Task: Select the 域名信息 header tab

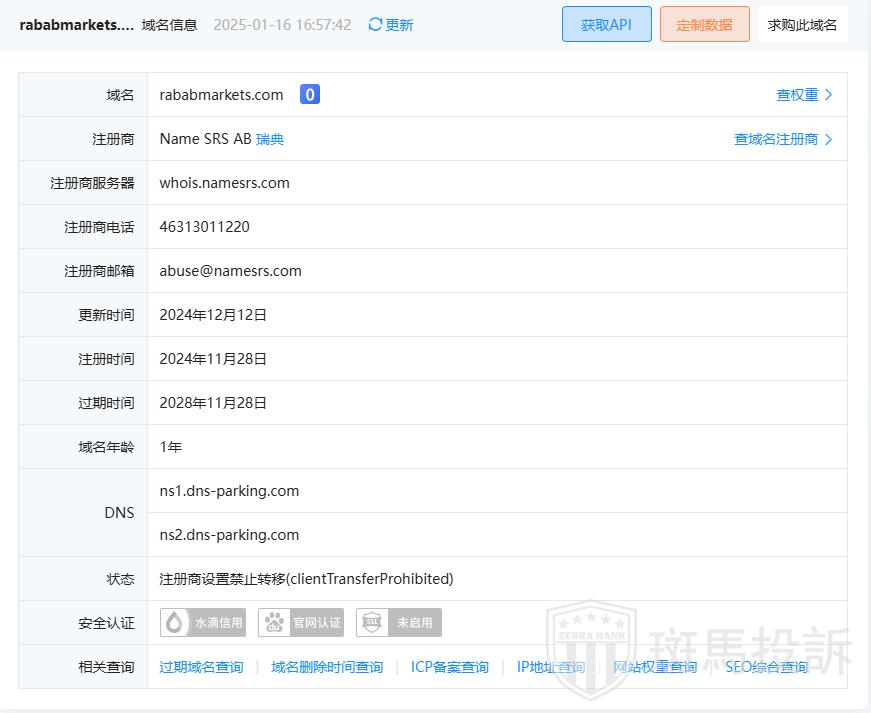Action: pos(169,25)
